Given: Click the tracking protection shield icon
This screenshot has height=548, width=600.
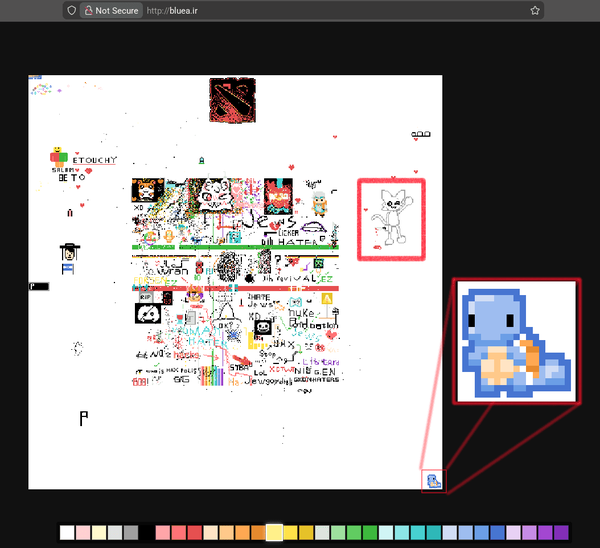Looking at the screenshot, I should click(x=72, y=10).
